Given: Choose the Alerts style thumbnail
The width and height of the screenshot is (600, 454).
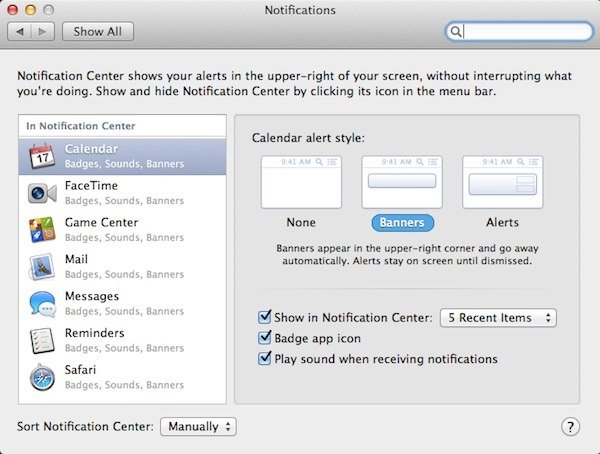Looking at the screenshot, I should tap(502, 182).
